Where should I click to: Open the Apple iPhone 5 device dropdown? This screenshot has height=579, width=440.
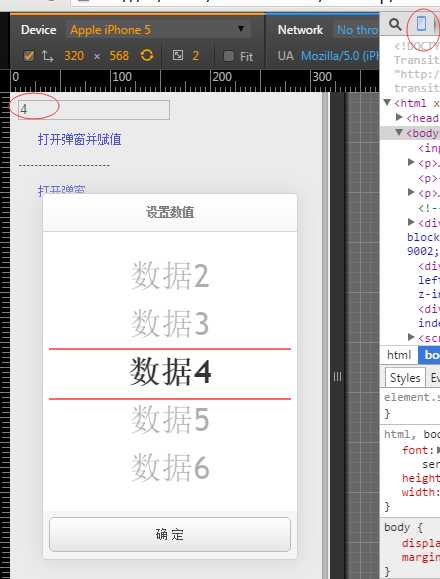158,29
